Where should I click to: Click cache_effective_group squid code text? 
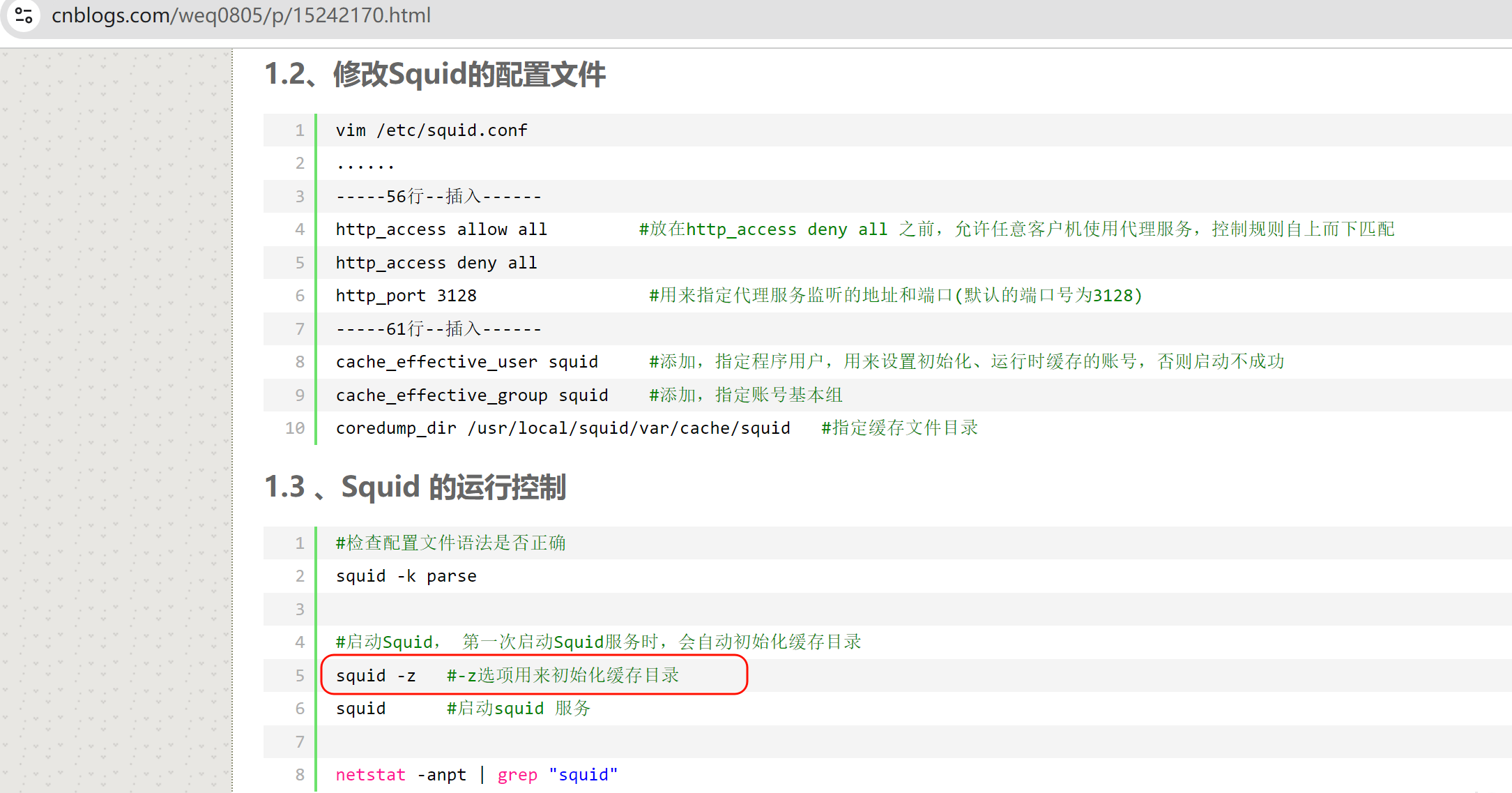472,395
